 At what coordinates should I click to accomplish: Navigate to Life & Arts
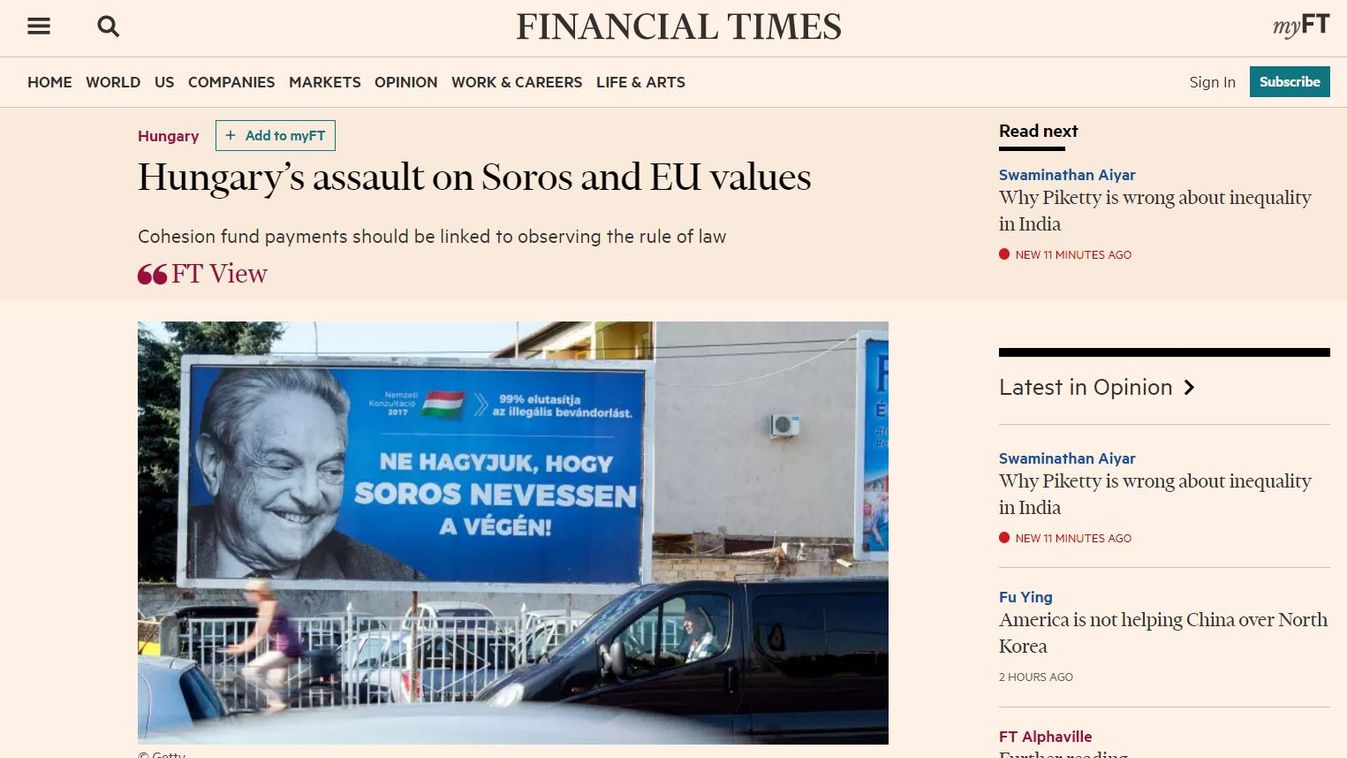(640, 82)
